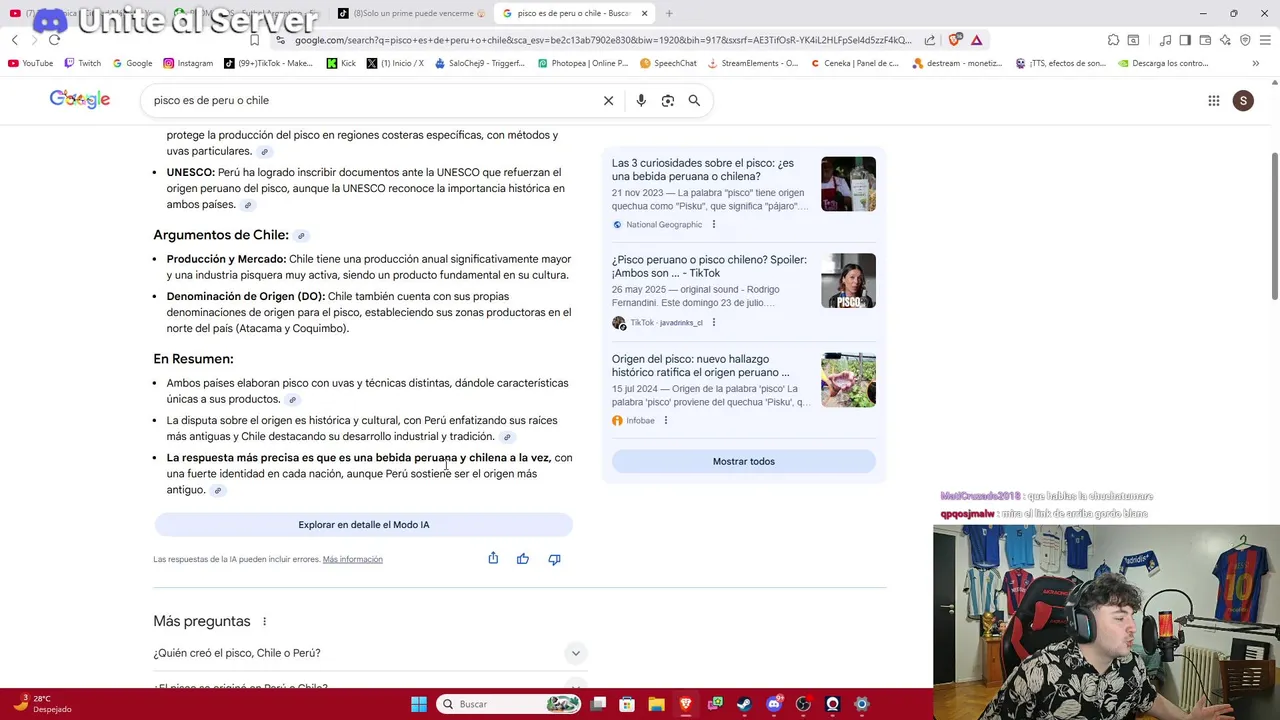Open a new browser tab with plus button

[x=669, y=13]
